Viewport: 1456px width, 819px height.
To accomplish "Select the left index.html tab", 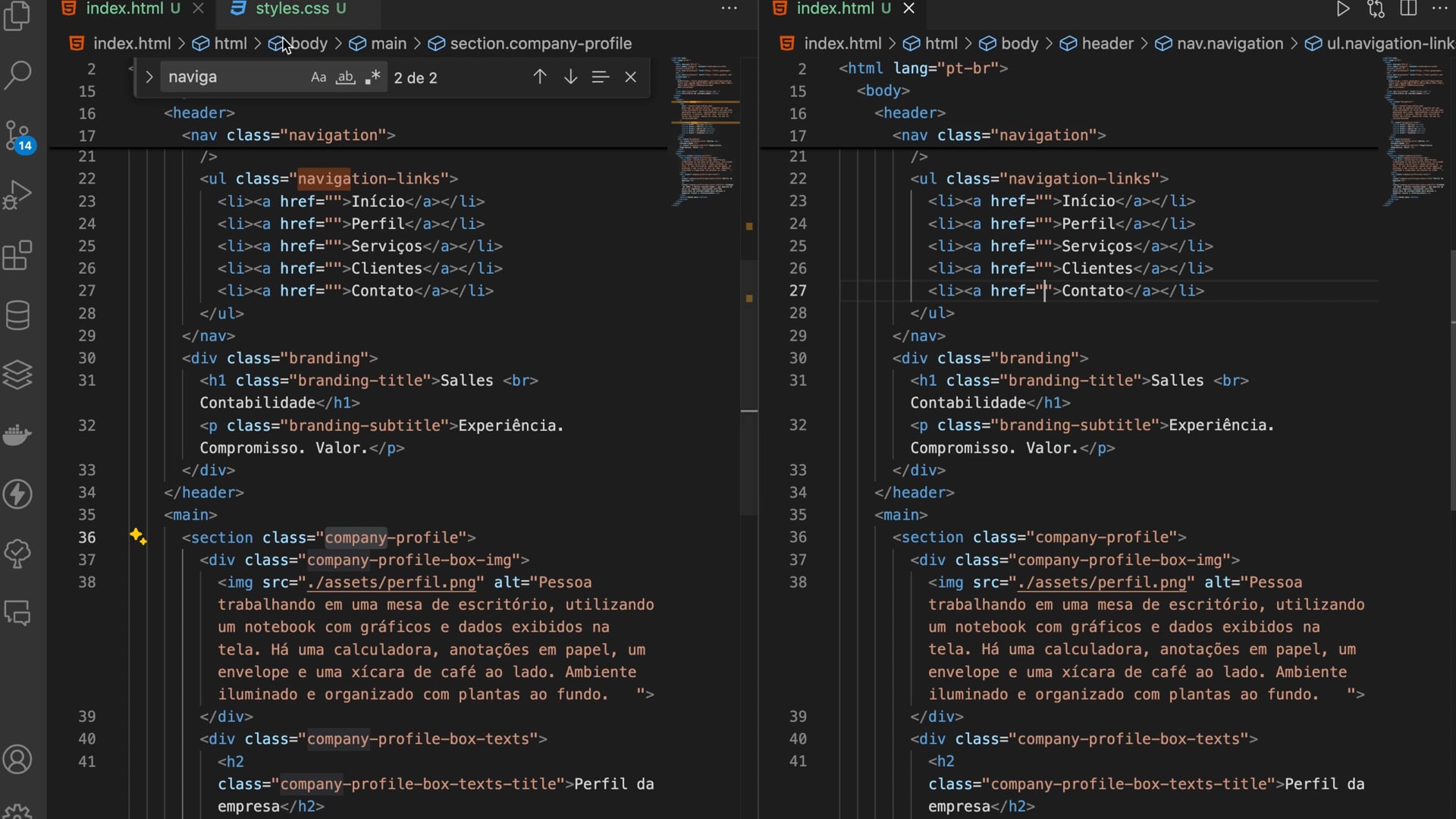I will [124, 9].
